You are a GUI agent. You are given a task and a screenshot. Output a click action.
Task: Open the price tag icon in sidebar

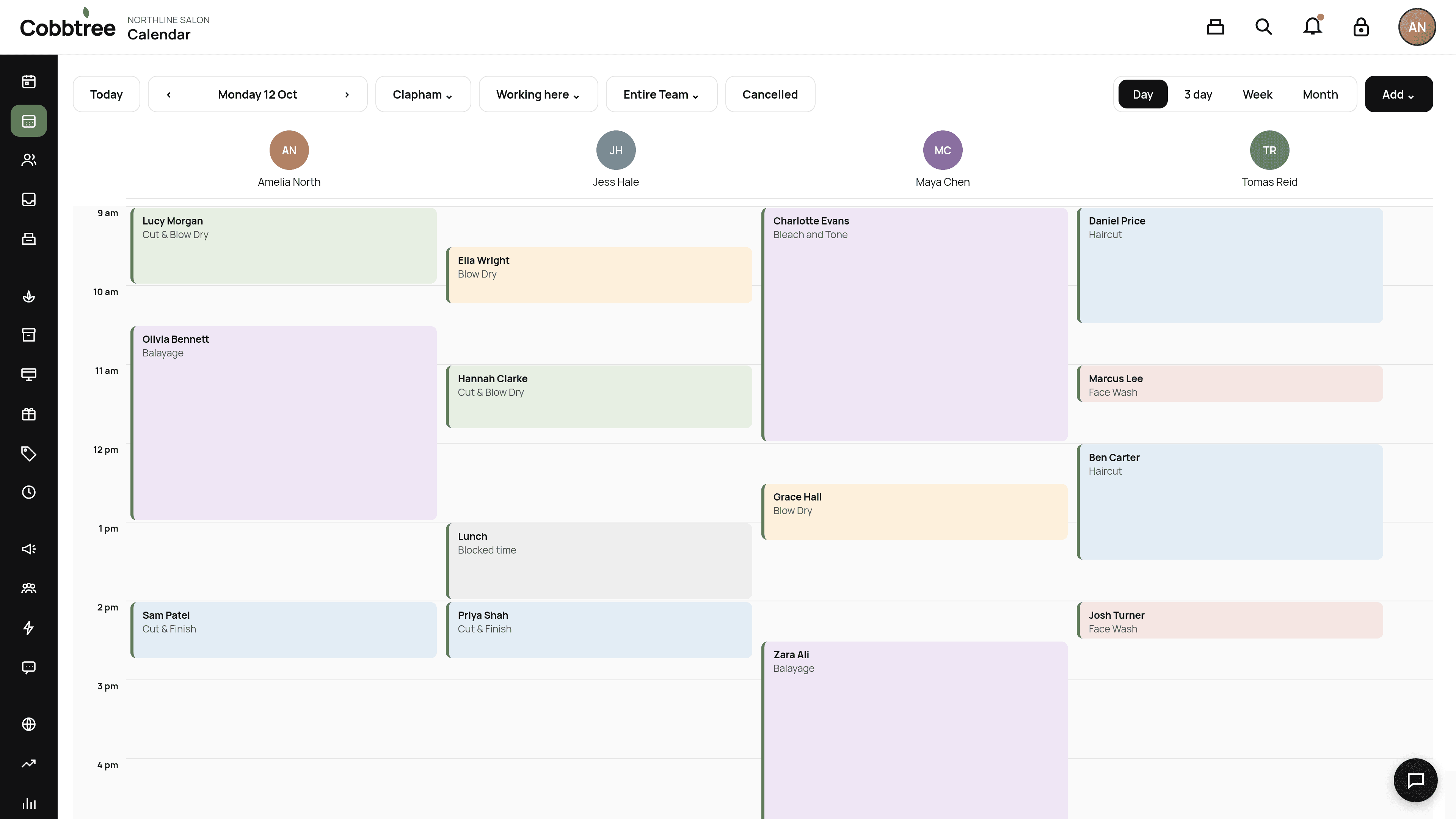click(29, 453)
